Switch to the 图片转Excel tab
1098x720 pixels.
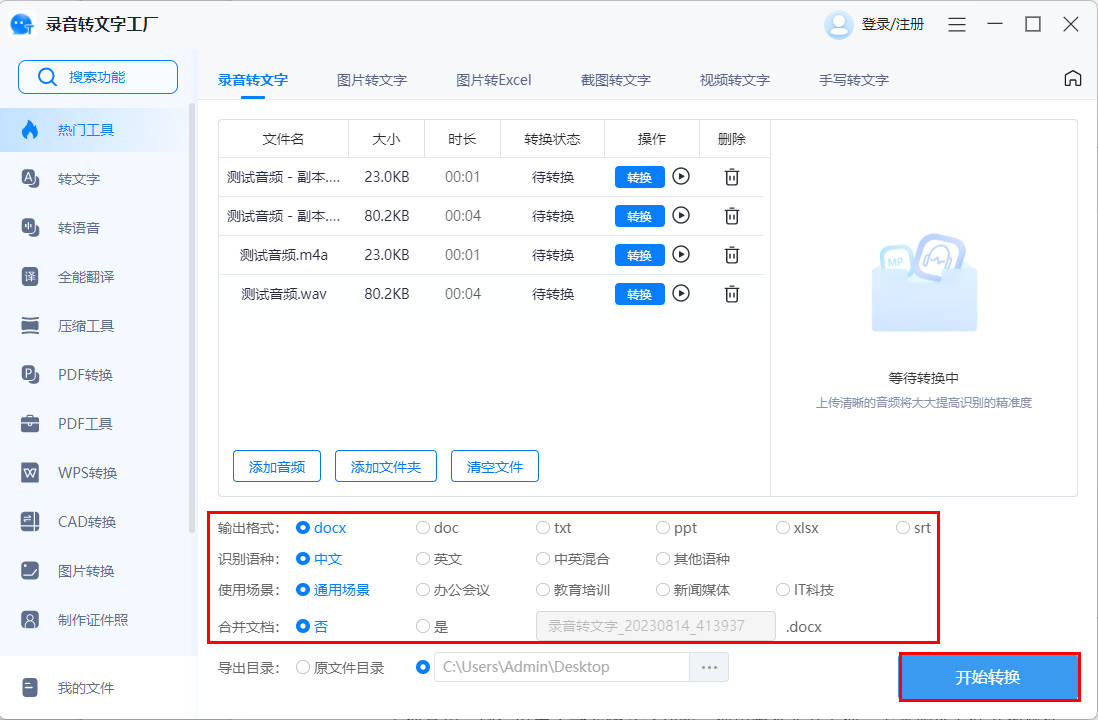494,79
